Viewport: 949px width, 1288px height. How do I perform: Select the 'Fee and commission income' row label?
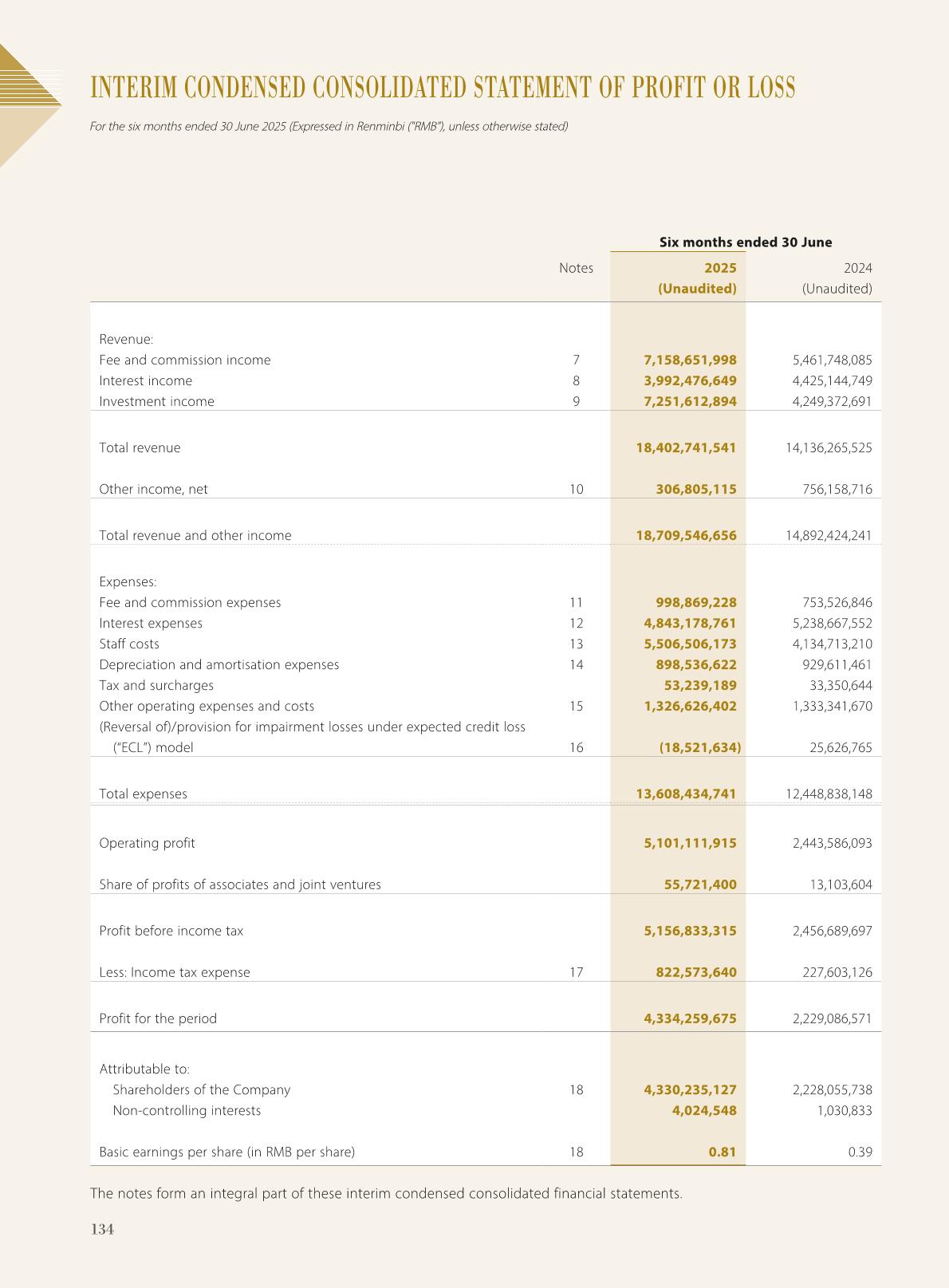point(184,360)
